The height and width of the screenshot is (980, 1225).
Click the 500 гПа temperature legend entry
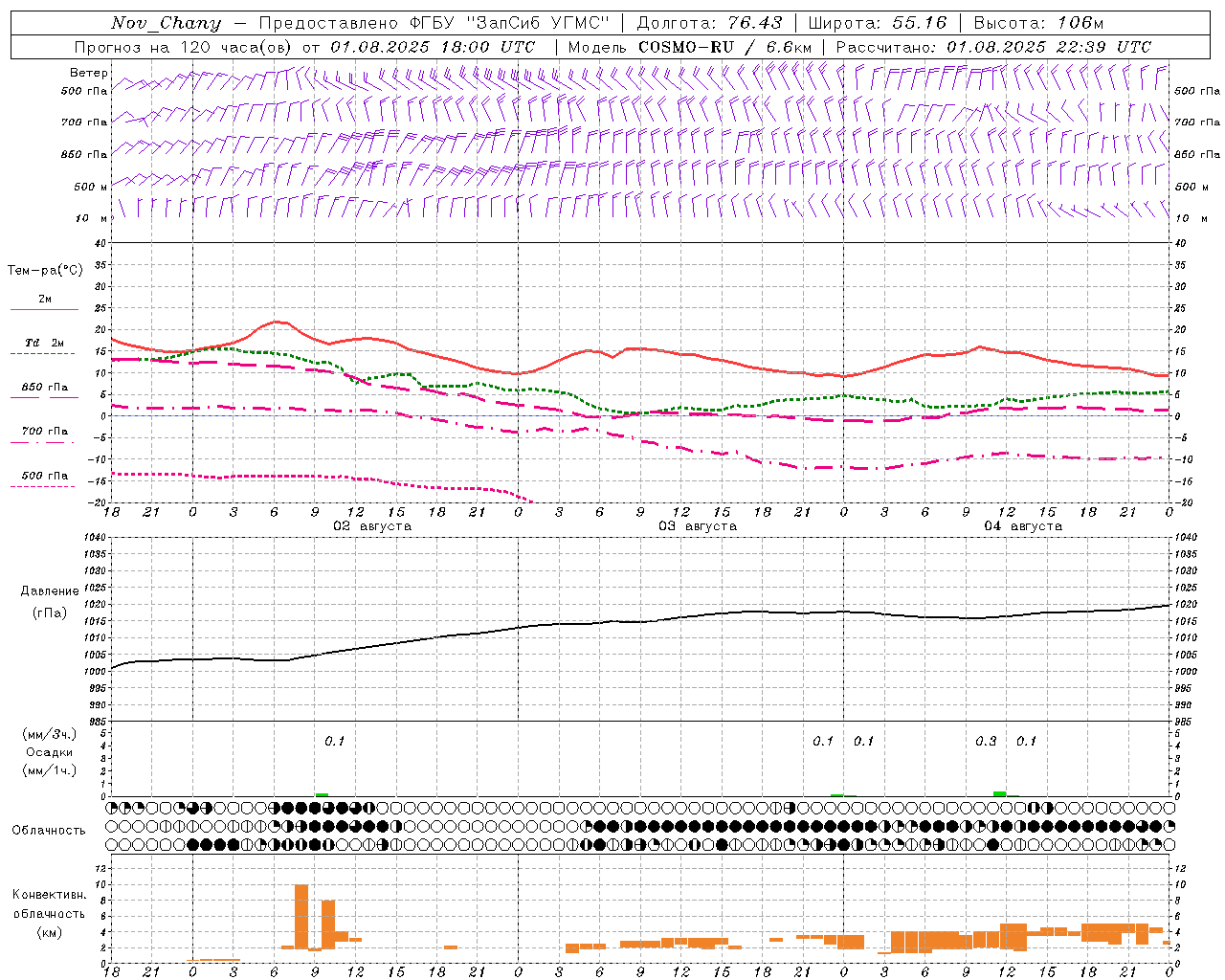click(45, 476)
